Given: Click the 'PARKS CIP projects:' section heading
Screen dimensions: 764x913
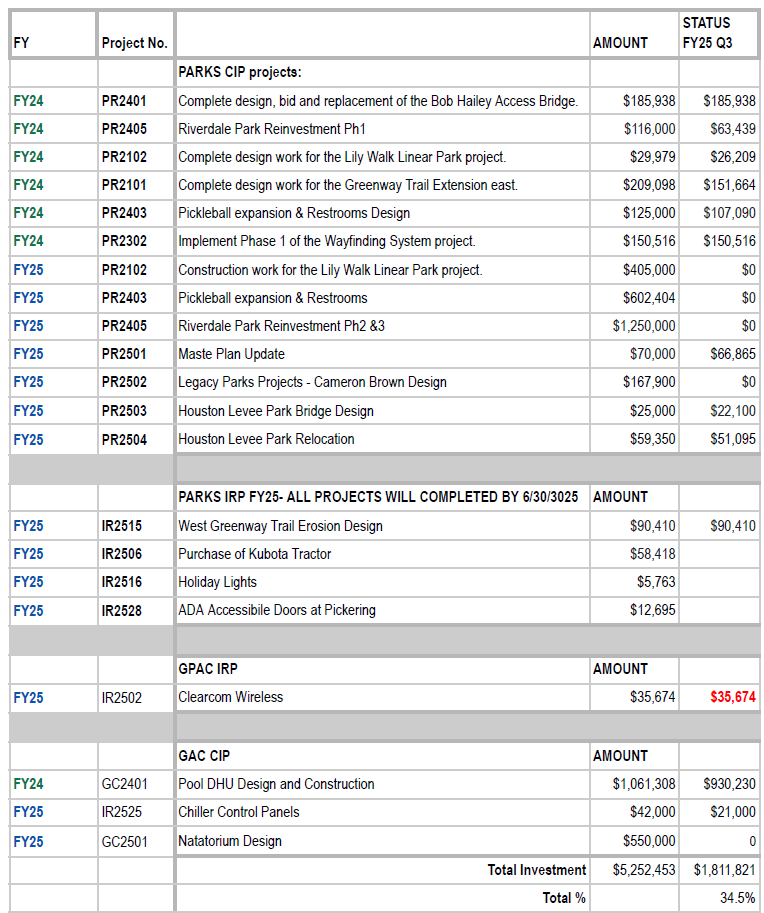Looking at the screenshot, I should [x=240, y=72].
